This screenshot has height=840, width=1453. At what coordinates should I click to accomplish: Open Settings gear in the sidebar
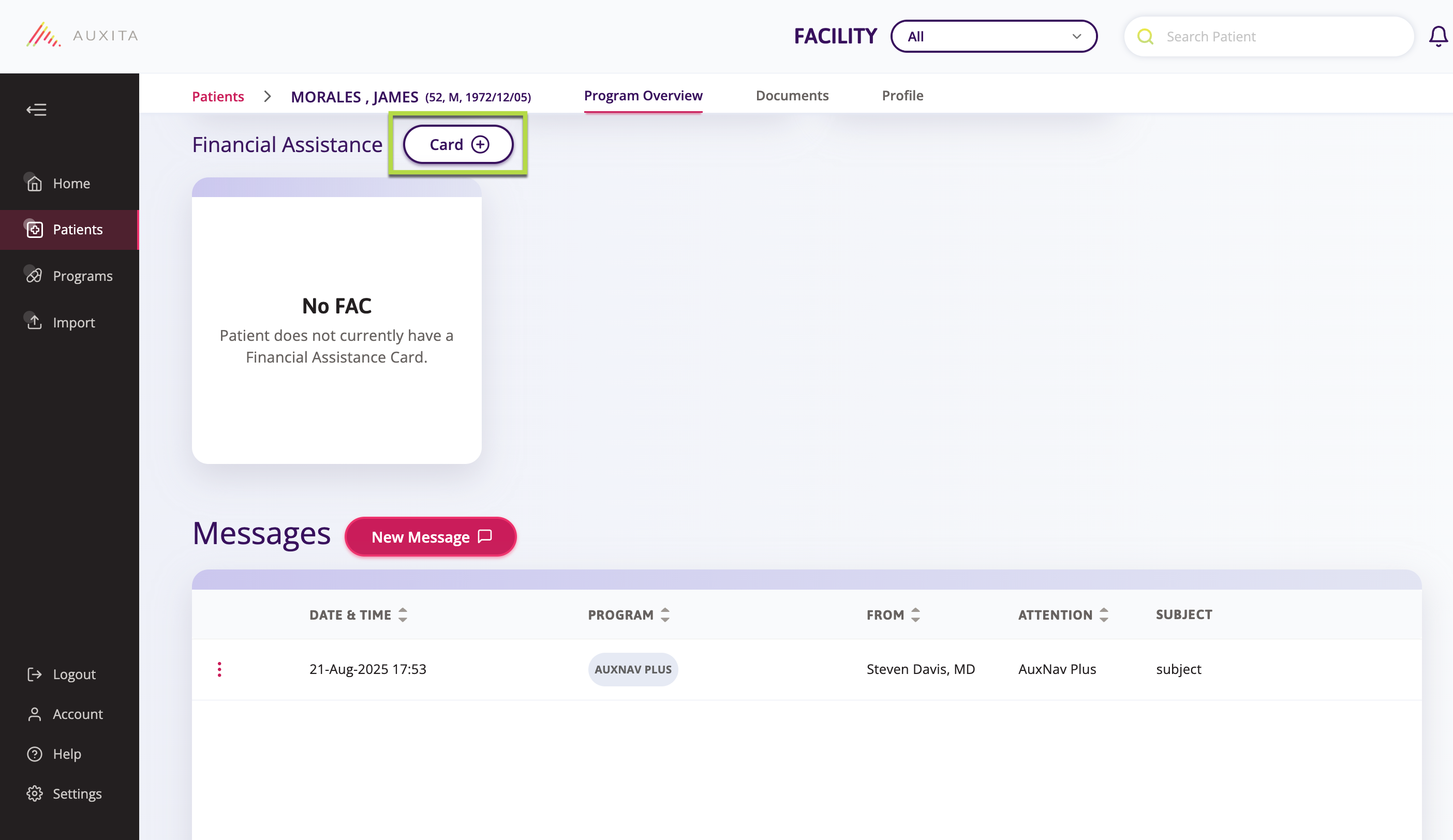tap(35, 793)
